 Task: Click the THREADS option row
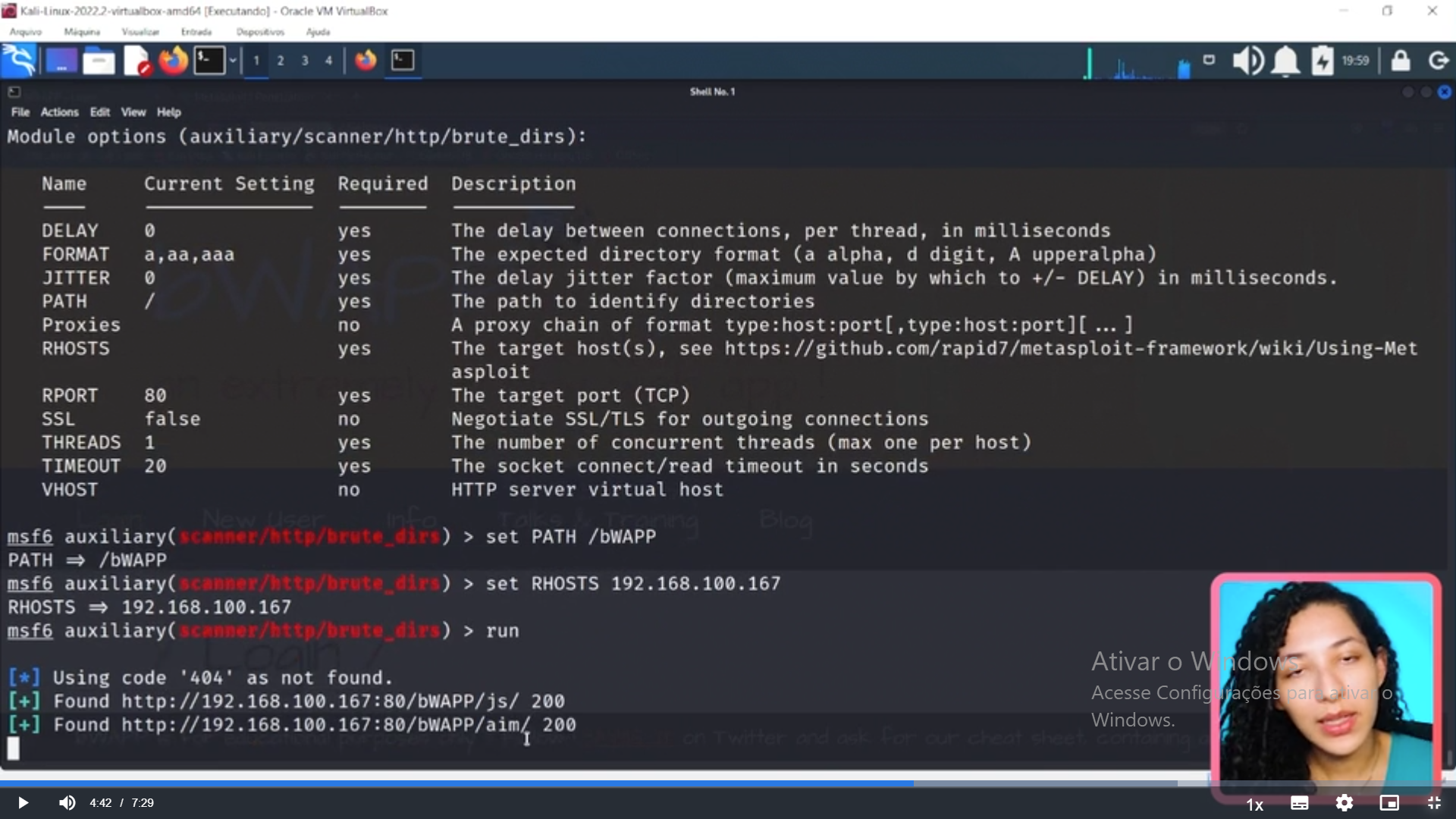(x=537, y=443)
